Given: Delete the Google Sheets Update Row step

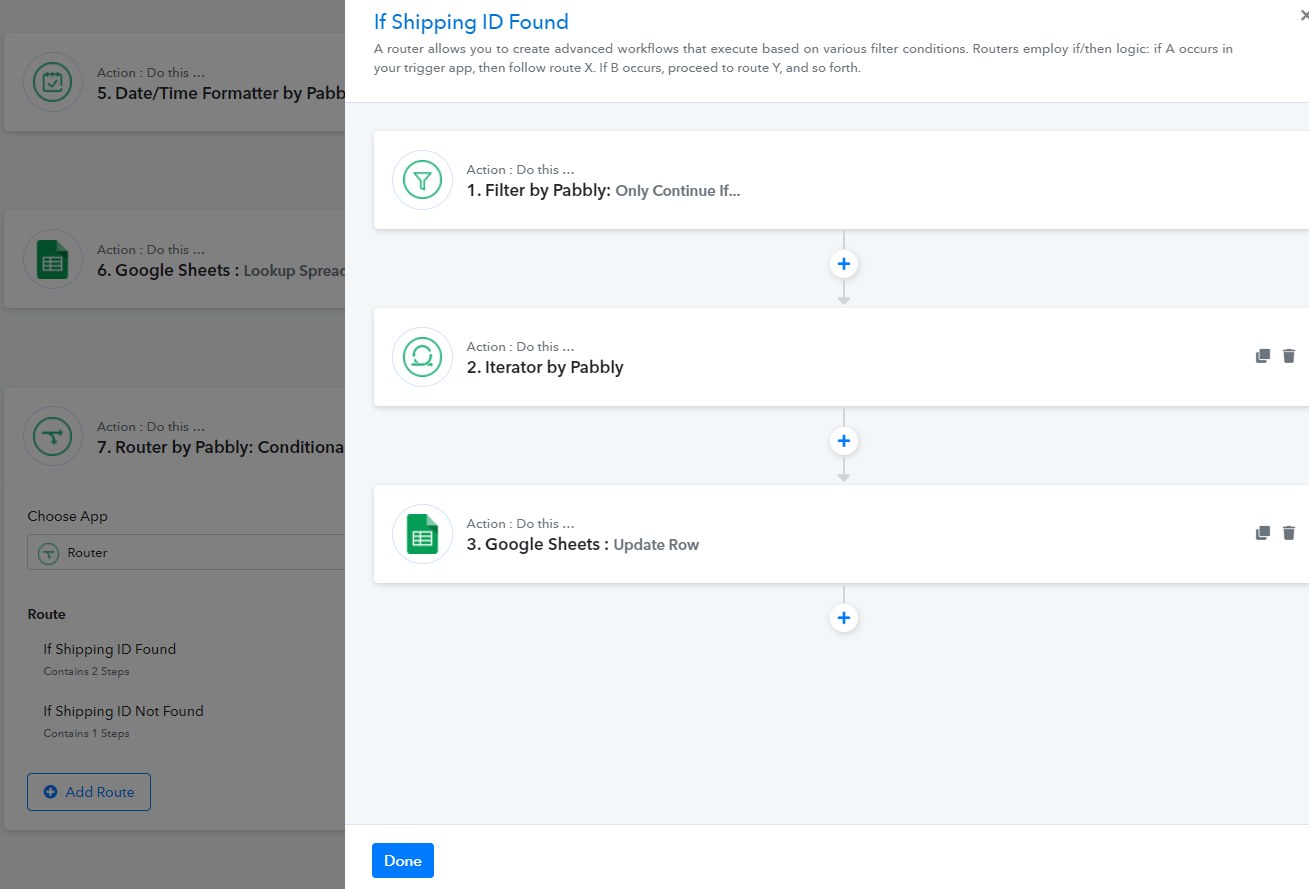Looking at the screenshot, I should (1289, 533).
